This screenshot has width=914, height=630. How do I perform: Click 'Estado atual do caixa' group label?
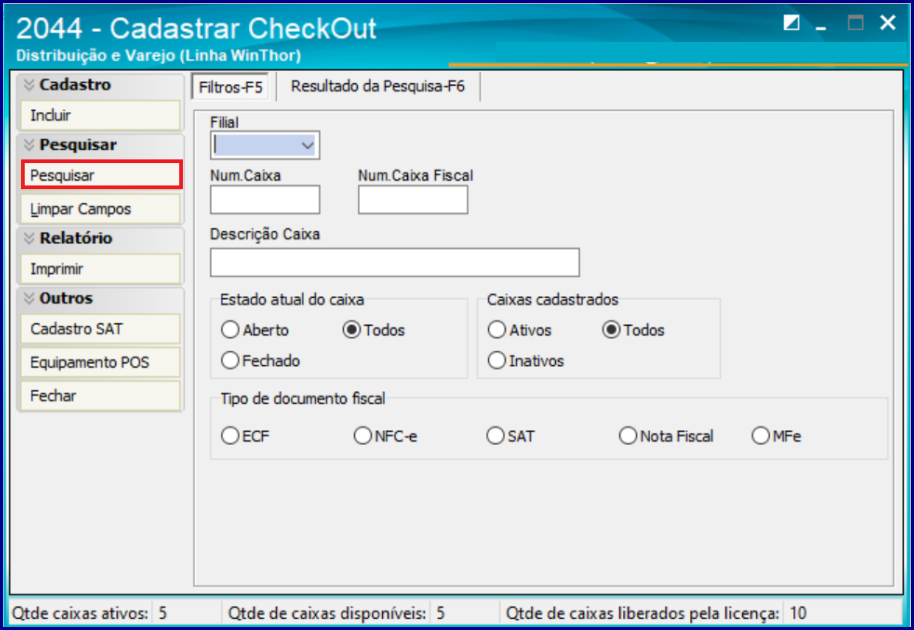[x=292, y=300]
